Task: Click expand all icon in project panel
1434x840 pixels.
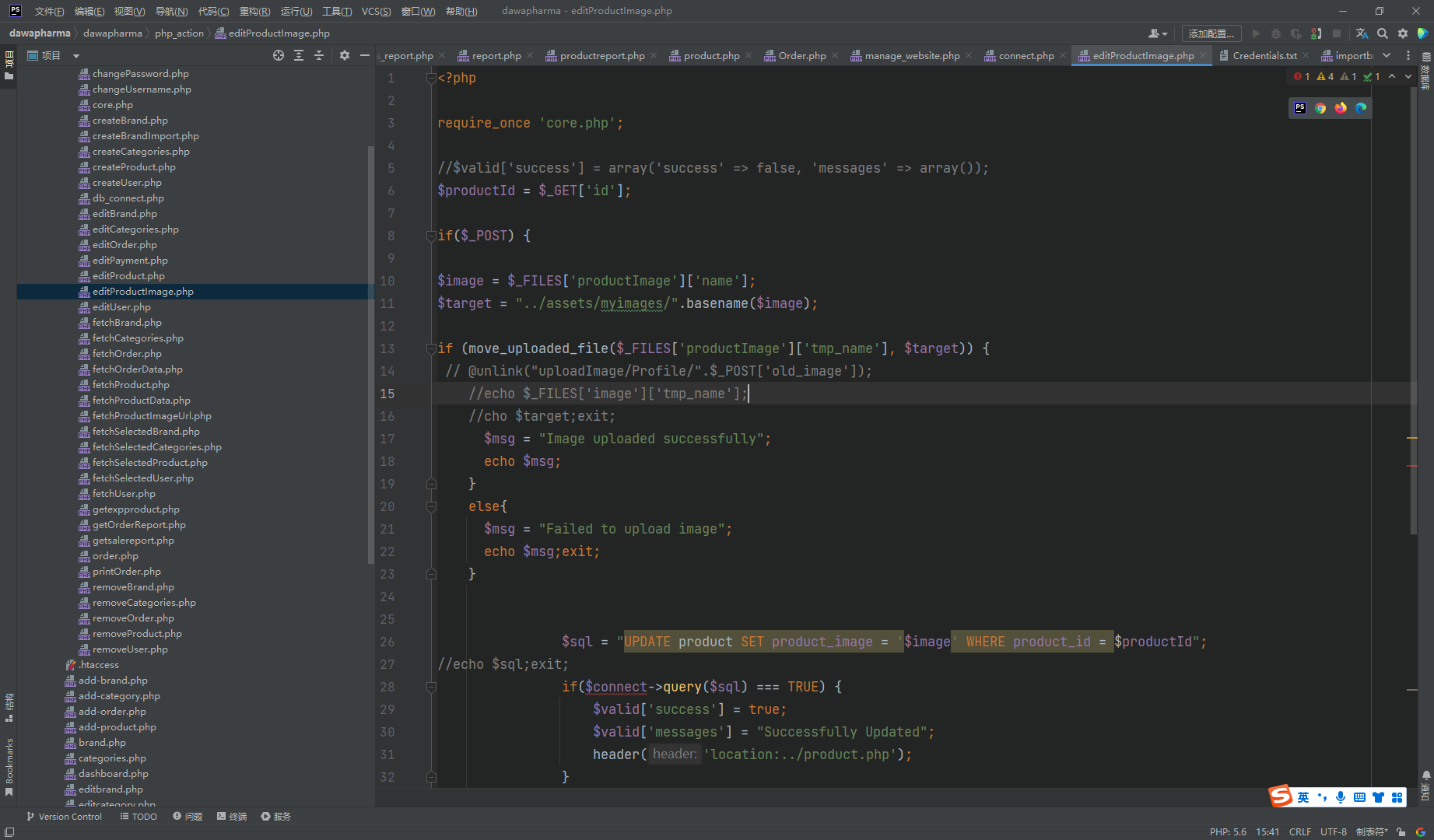Action: 299,55
